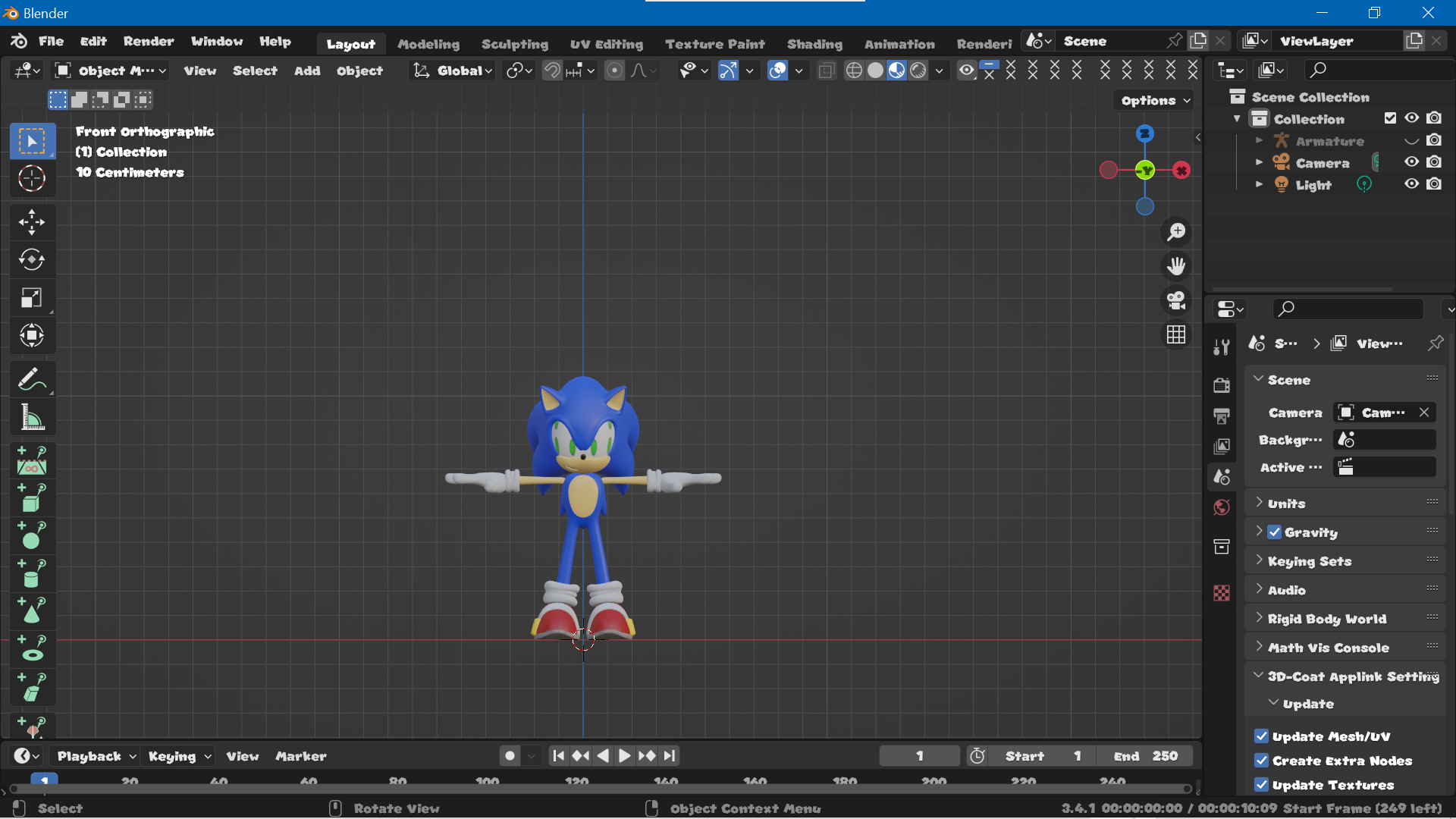
Task: Click the current frame slider in the timeline
Action: 919,755
